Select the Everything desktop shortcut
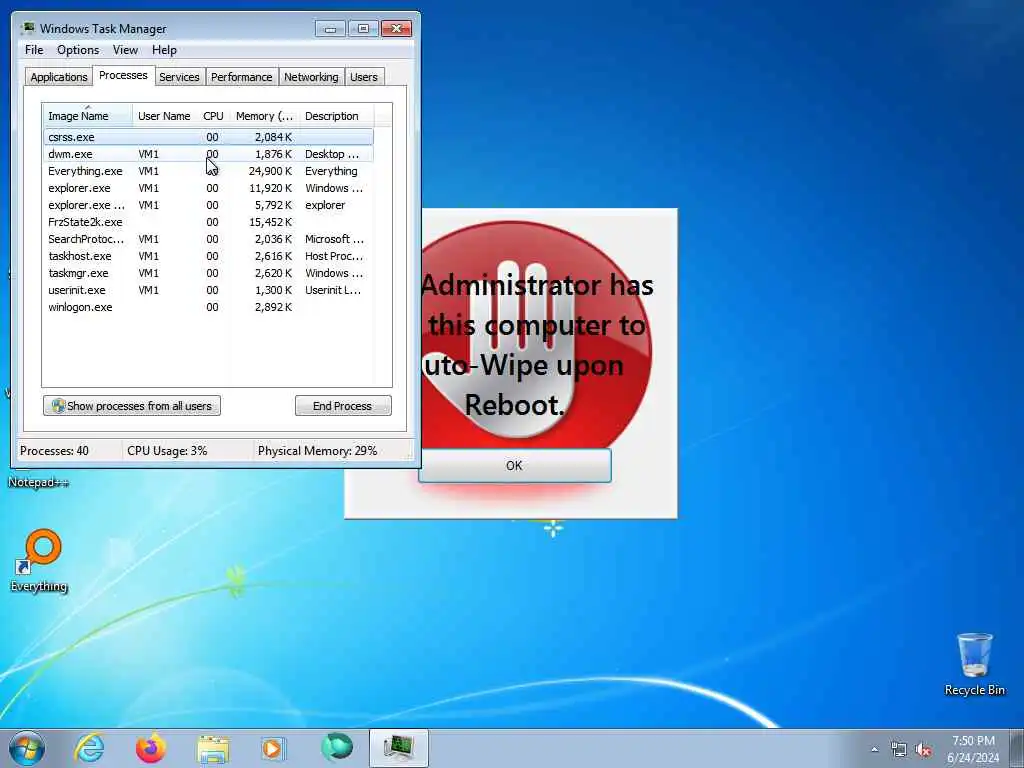 click(39, 560)
